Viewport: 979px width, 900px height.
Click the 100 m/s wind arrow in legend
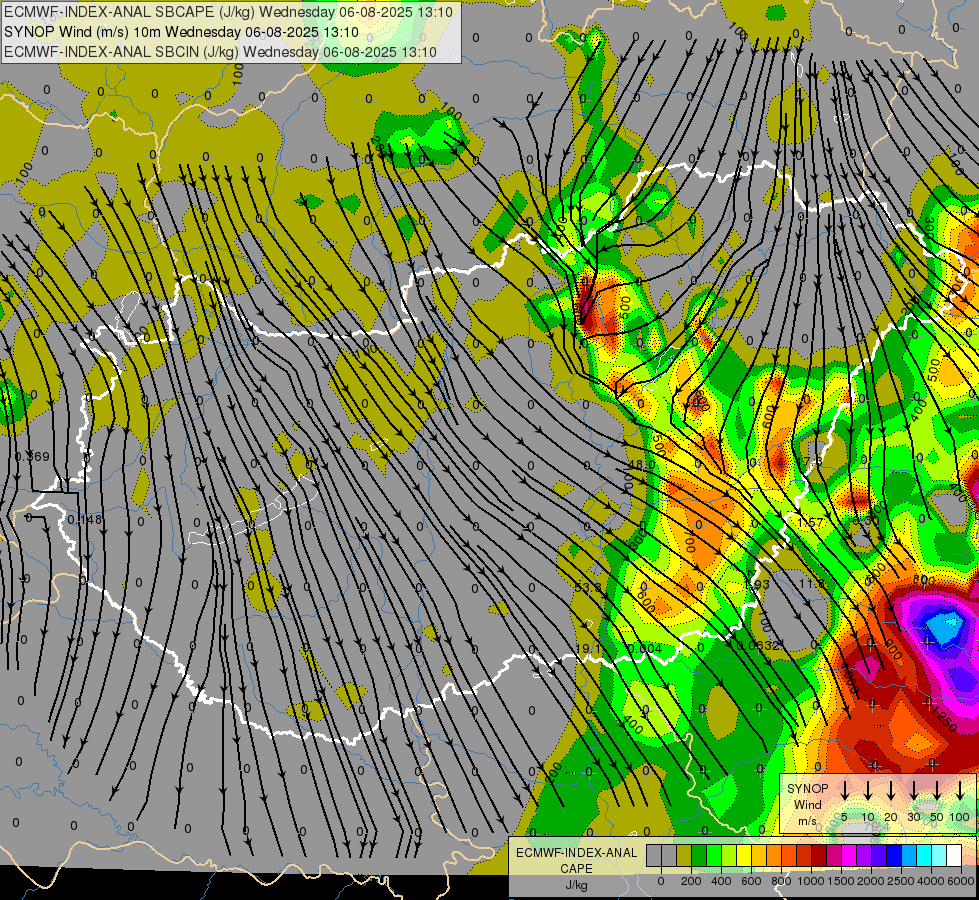[960, 789]
